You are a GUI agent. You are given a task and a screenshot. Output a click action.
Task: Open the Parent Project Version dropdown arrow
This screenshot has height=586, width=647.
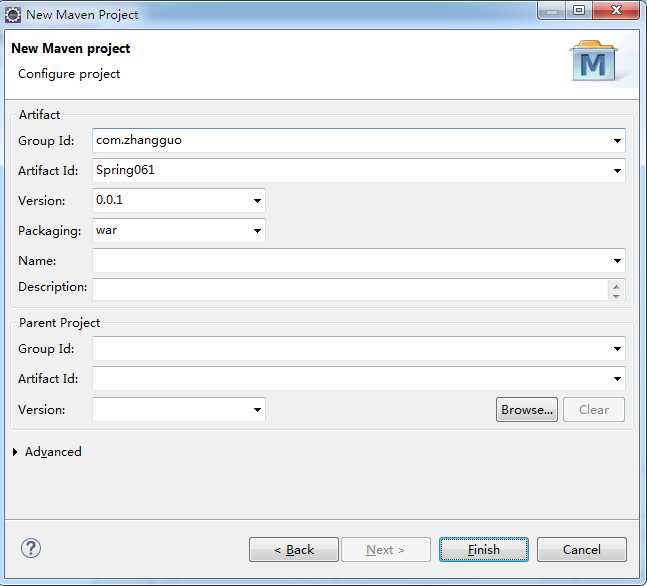pyautogui.click(x=257, y=410)
